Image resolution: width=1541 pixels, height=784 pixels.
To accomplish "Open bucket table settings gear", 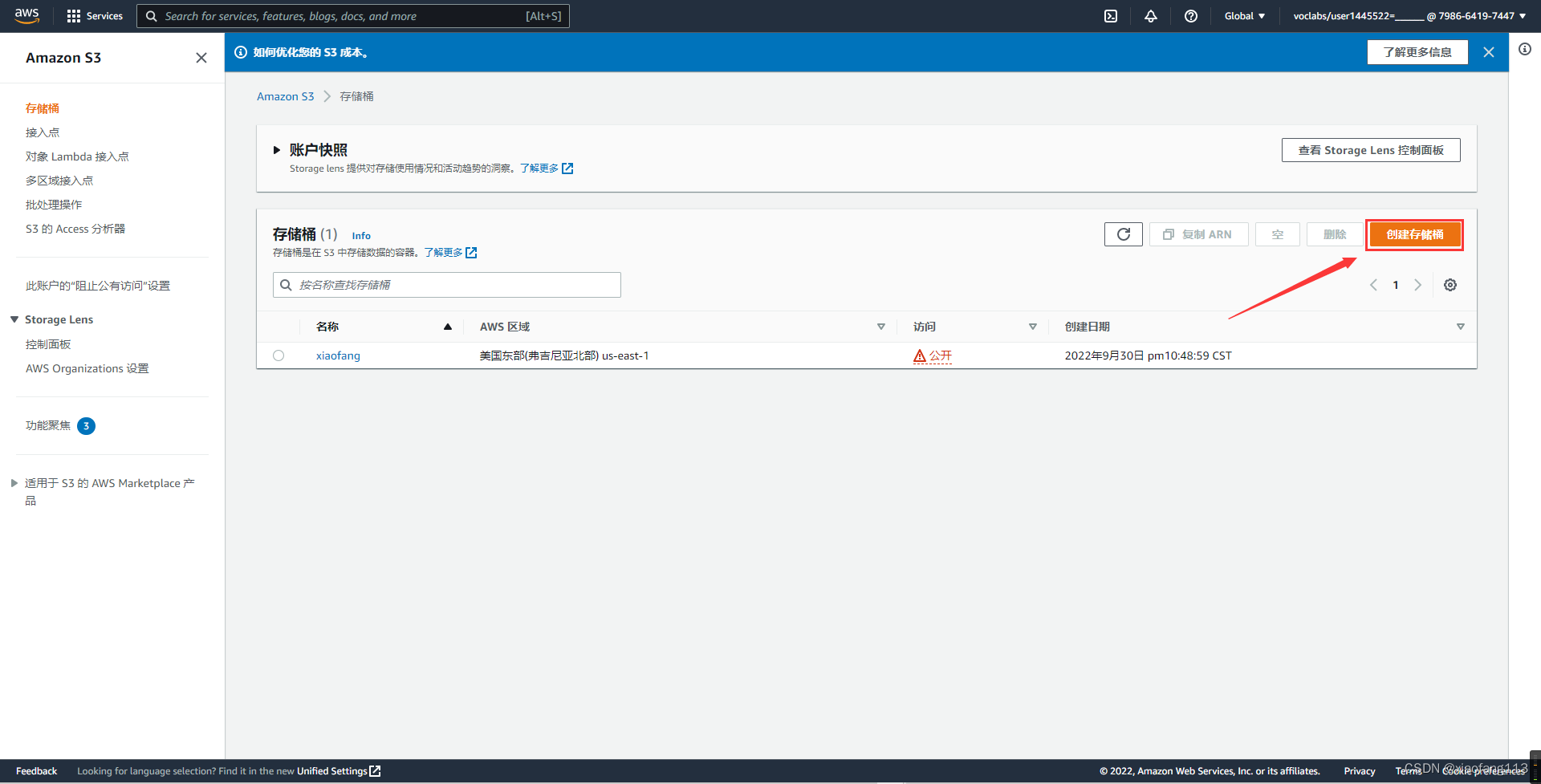I will pos(1450,285).
